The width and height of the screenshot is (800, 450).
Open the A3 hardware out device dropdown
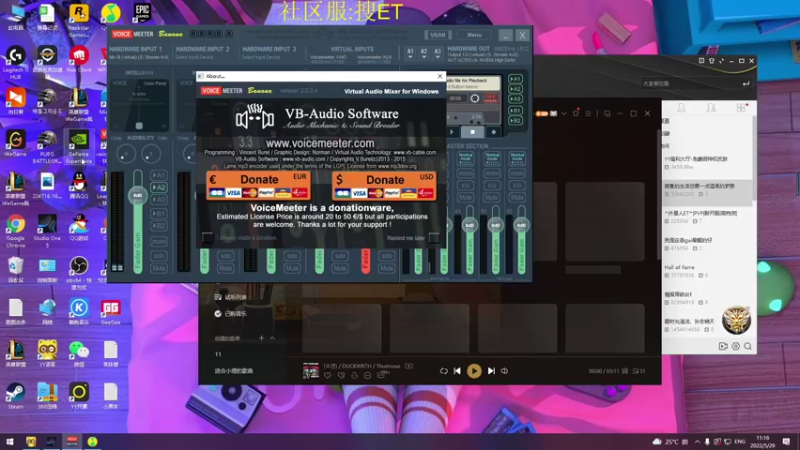click(x=437, y=54)
